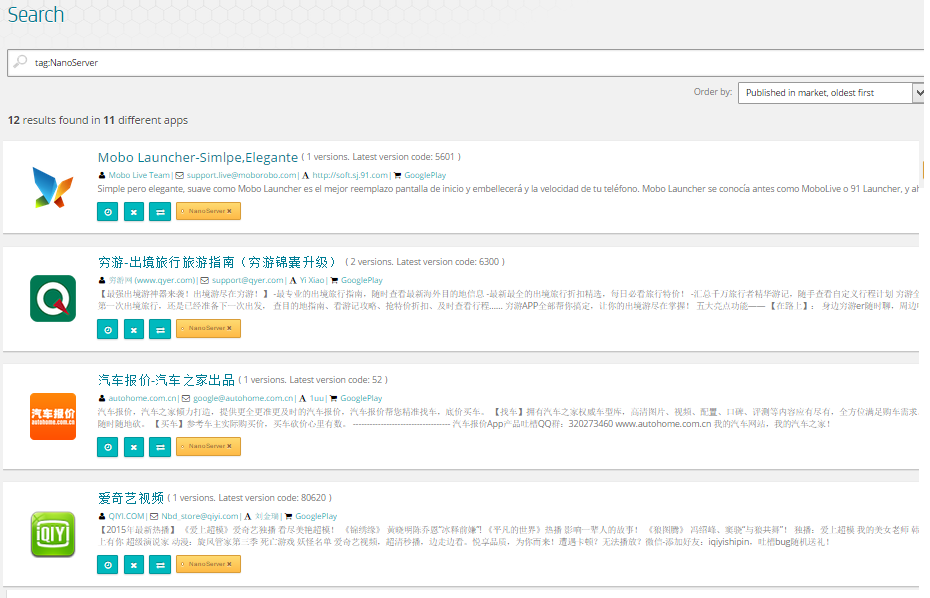Click the clock icon button in the 爱奇艺视频 result
930x598 pixels.
107,565
